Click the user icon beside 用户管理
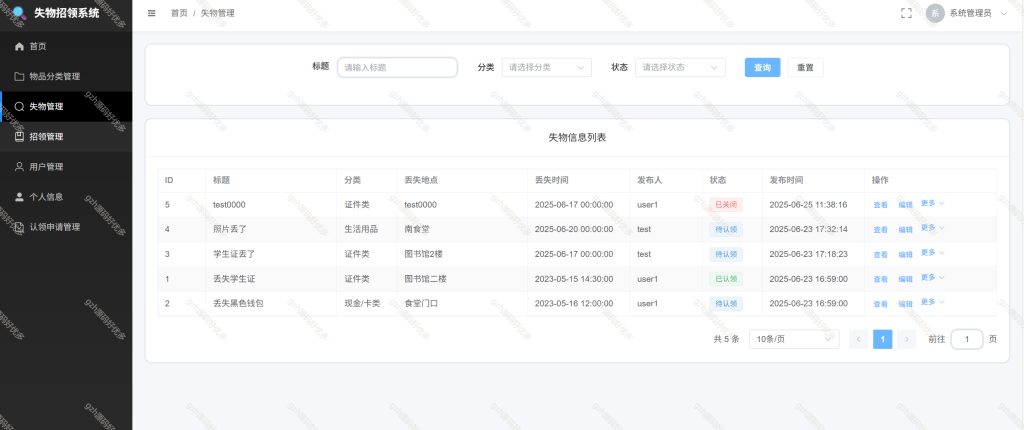This screenshot has height=430, width=1024. coord(19,167)
